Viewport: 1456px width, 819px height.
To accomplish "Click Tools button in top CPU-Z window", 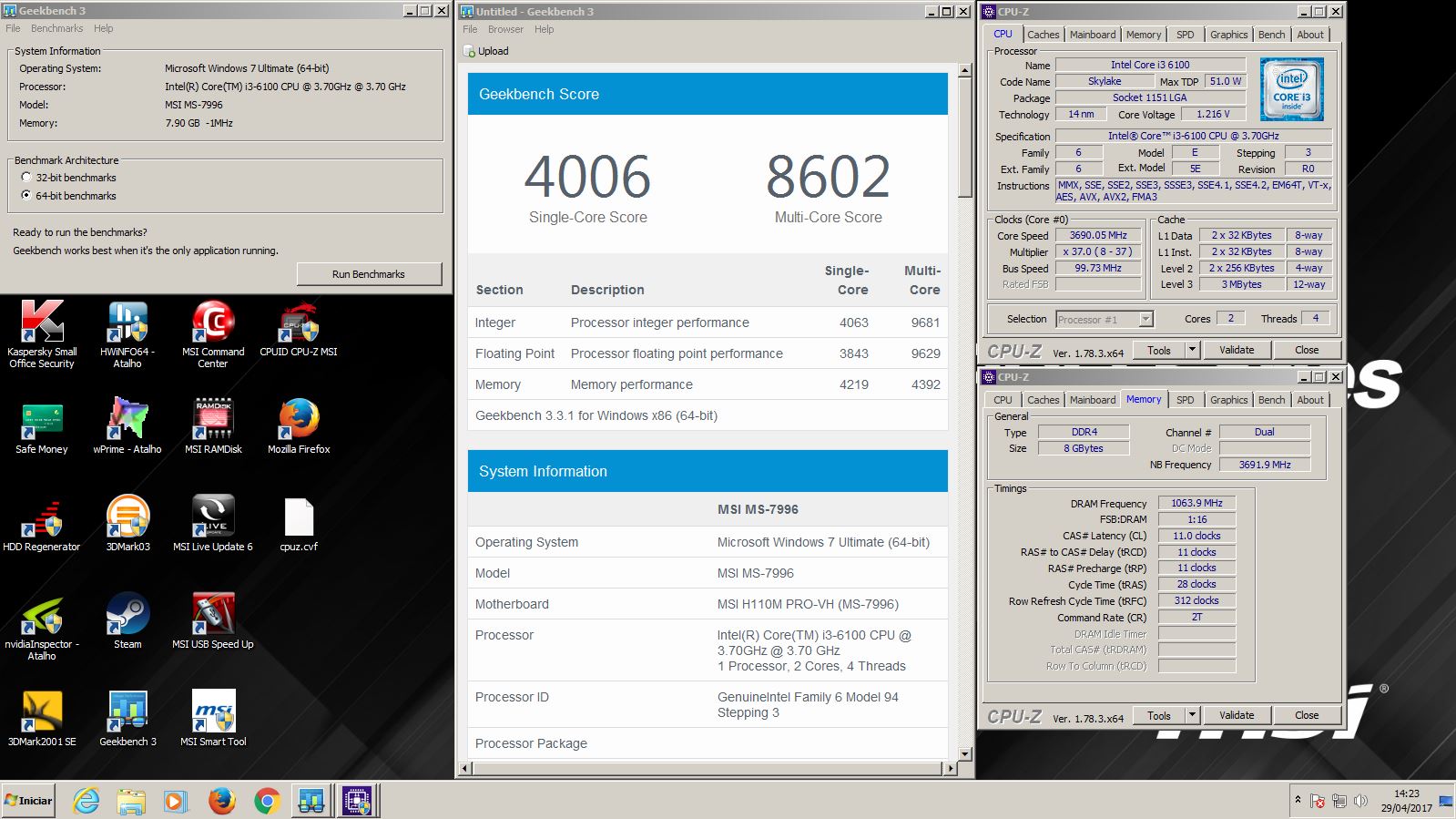I will [1159, 350].
